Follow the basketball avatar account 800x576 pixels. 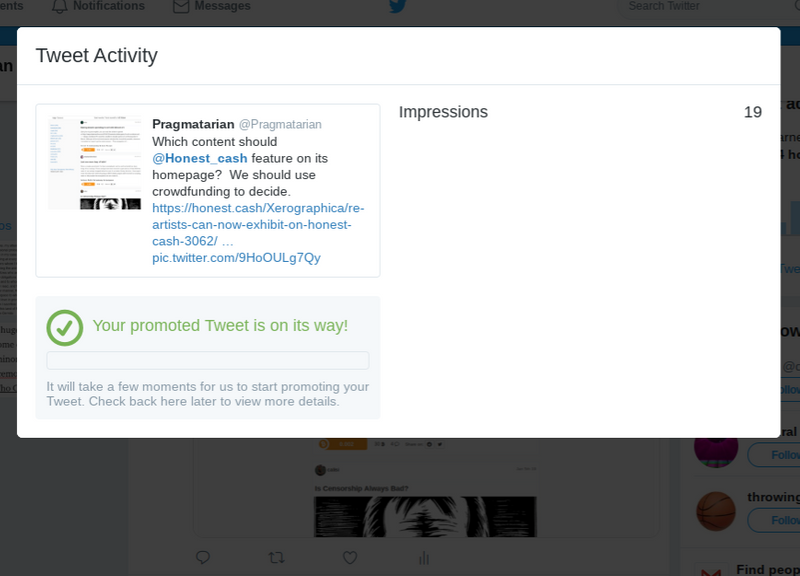[775, 519]
